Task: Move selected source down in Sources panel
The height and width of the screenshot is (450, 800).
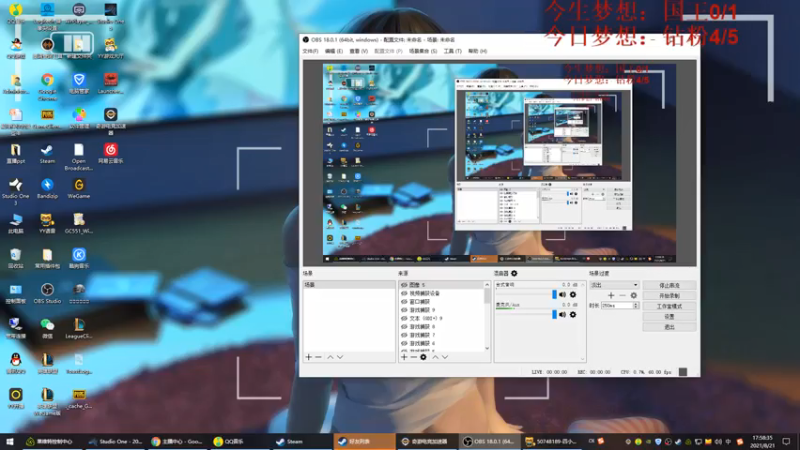Action: coord(445,357)
